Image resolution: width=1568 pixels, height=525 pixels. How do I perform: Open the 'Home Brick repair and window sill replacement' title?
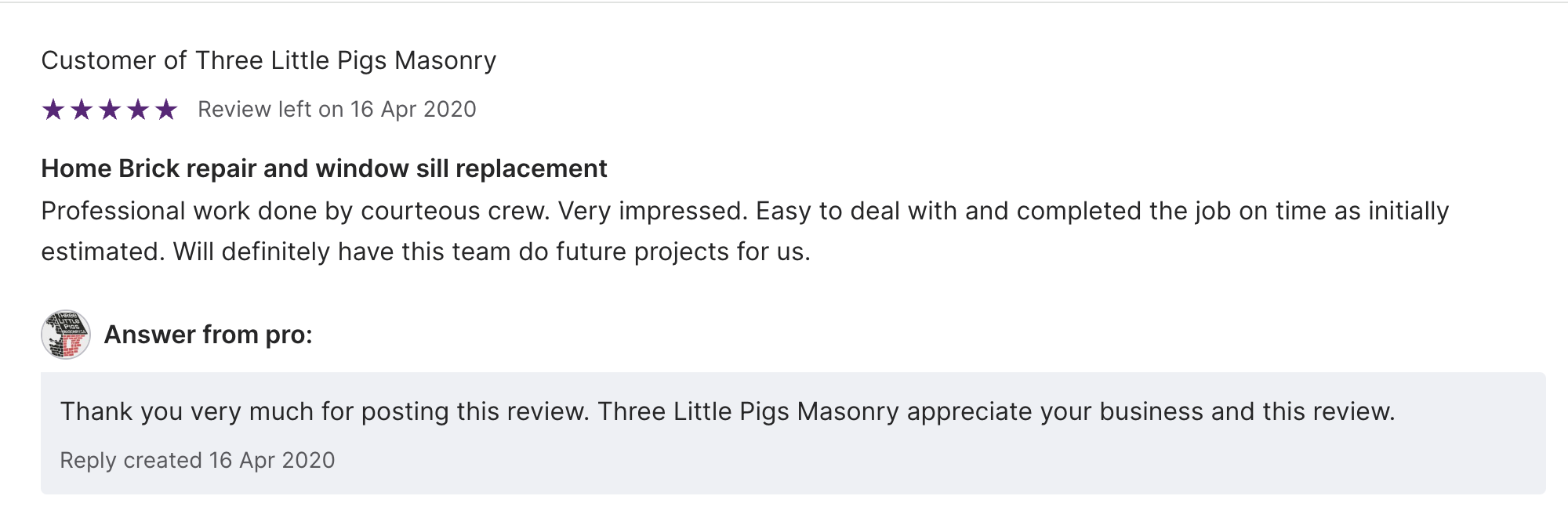pyautogui.click(x=324, y=168)
